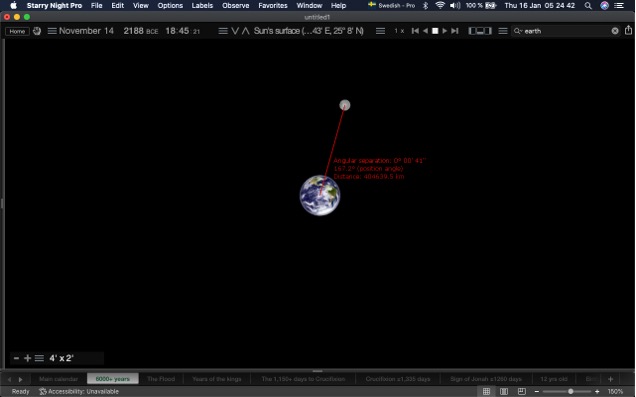Zoom out field of view with minus icon
The image size is (636, 397).
coord(16,358)
